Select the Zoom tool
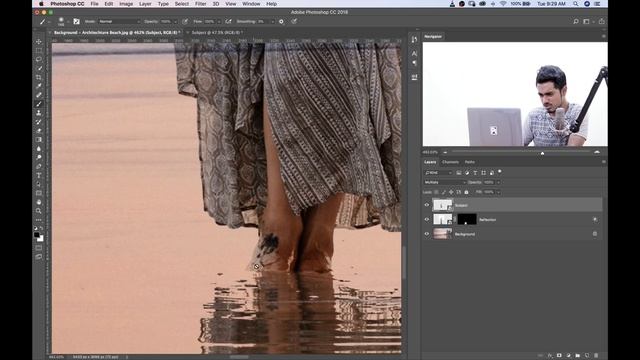The image size is (640, 360). pyautogui.click(x=39, y=211)
